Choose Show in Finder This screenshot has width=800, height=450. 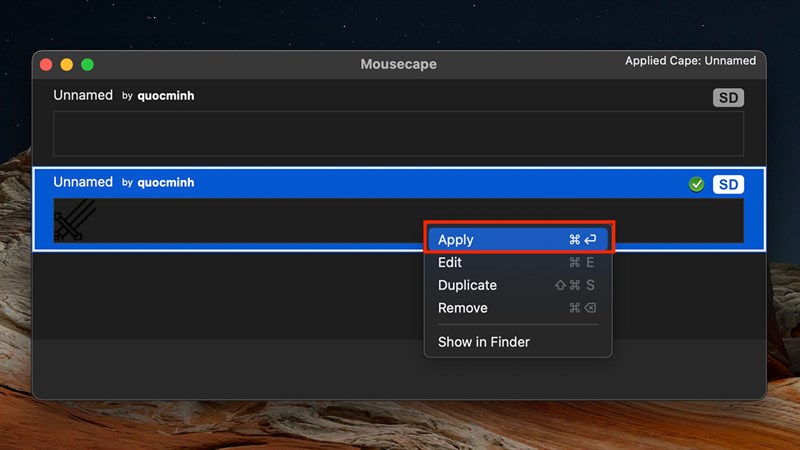518,342
